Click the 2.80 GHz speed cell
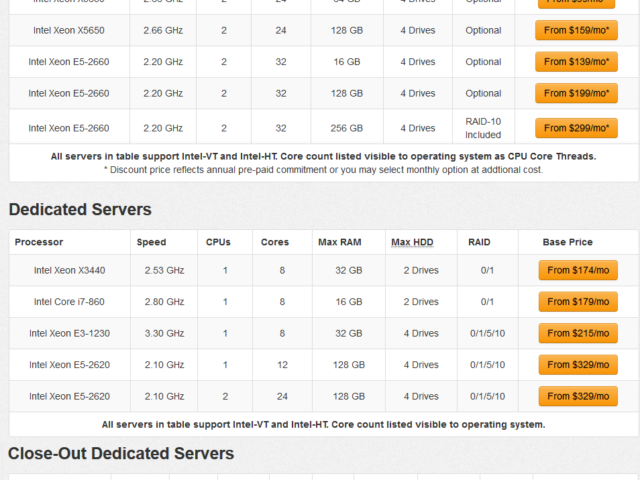 (164, 302)
